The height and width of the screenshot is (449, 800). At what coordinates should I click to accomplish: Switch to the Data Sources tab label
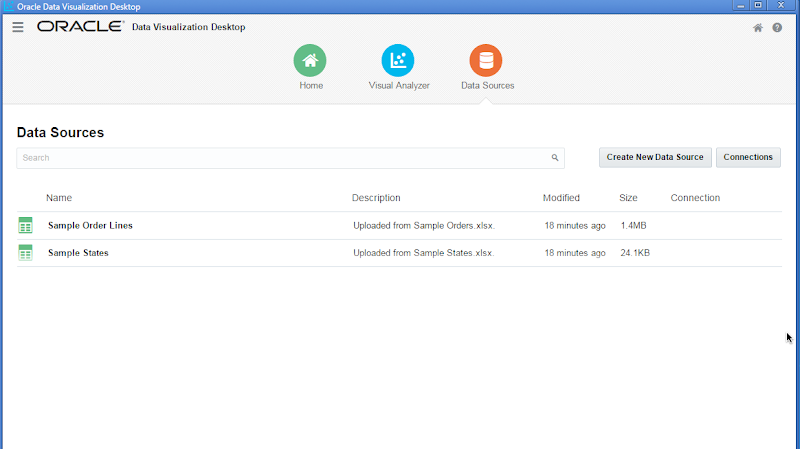[x=487, y=86]
